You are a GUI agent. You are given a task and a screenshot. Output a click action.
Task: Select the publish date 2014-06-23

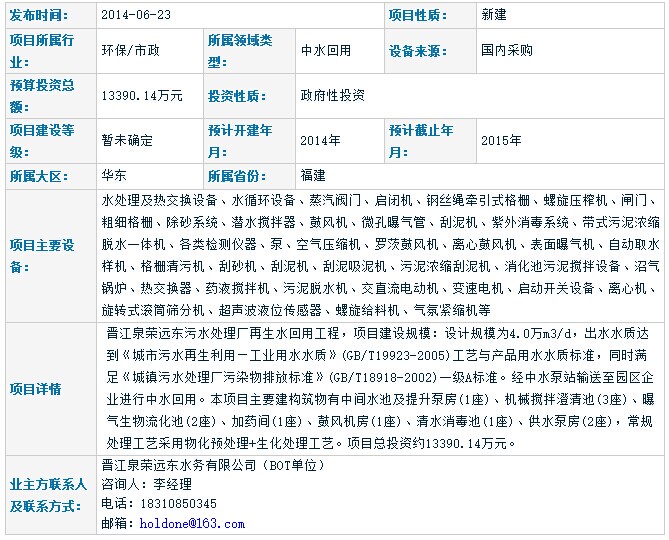coord(136,15)
